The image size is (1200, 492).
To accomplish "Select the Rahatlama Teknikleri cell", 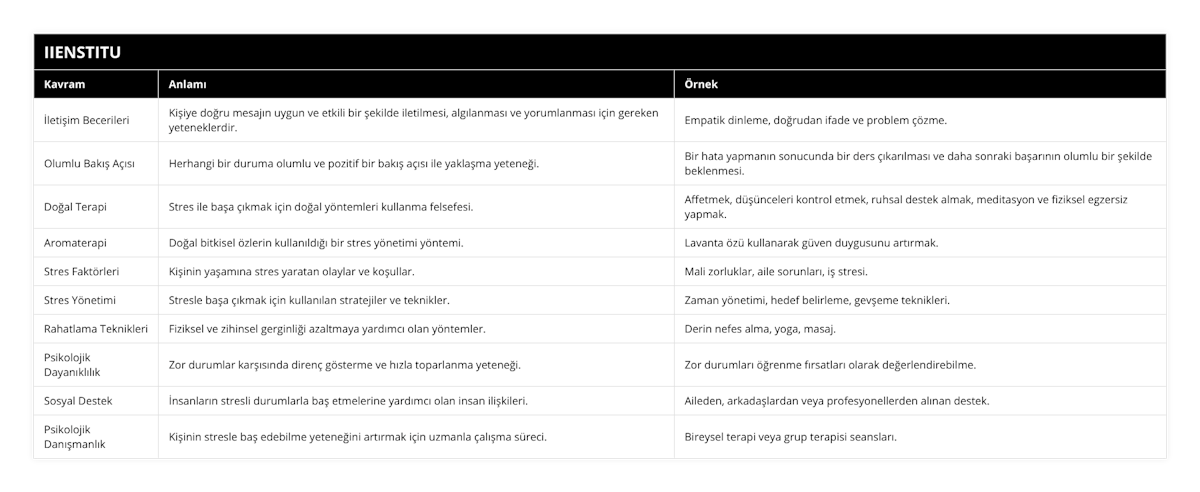I will 97,328.
